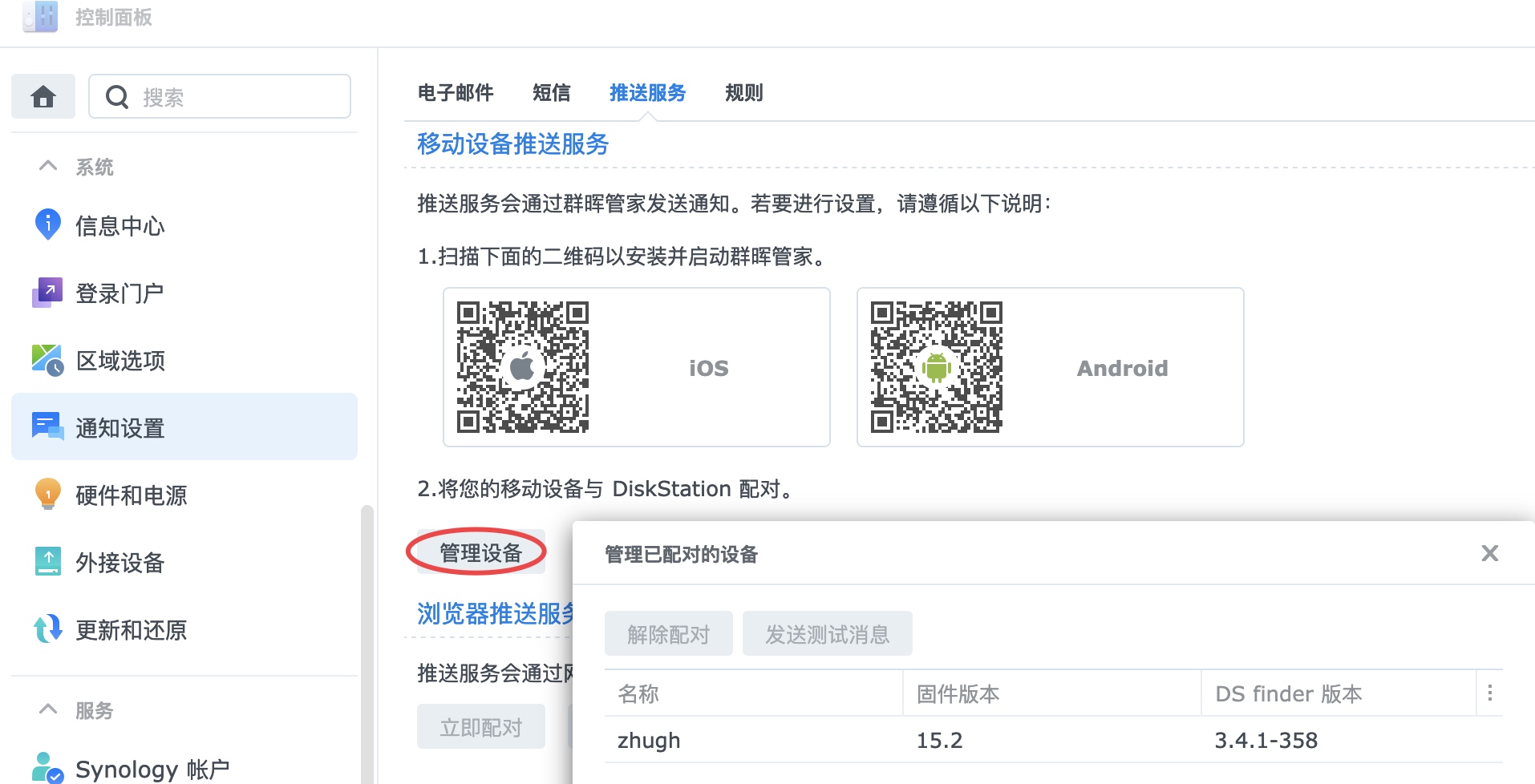Open 登录门户 icon in sidebar
The width and height of the screenshot is (1535, 784).
(47, 293)
